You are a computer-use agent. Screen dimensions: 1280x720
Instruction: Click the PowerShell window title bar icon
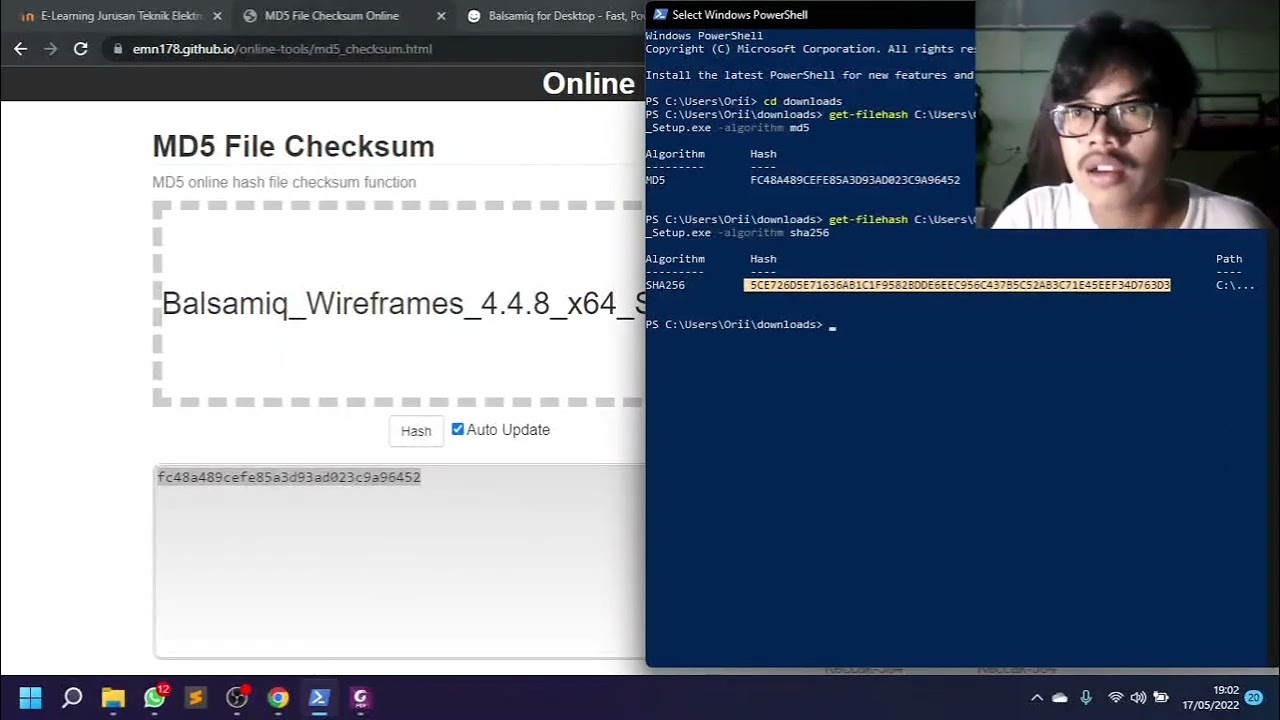(660, 14)
